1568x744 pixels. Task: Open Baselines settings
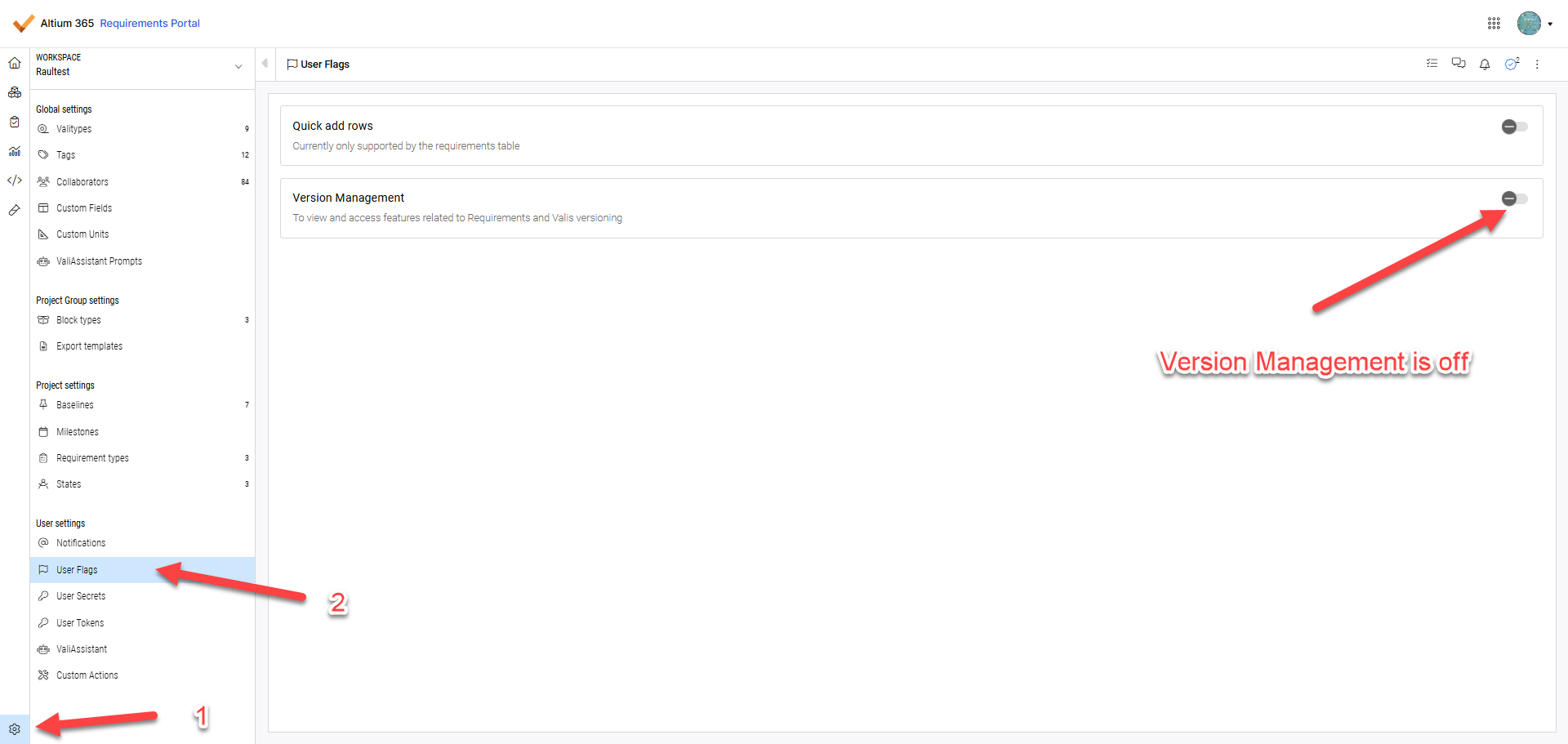pyautogui.click(x=142, y=405)
